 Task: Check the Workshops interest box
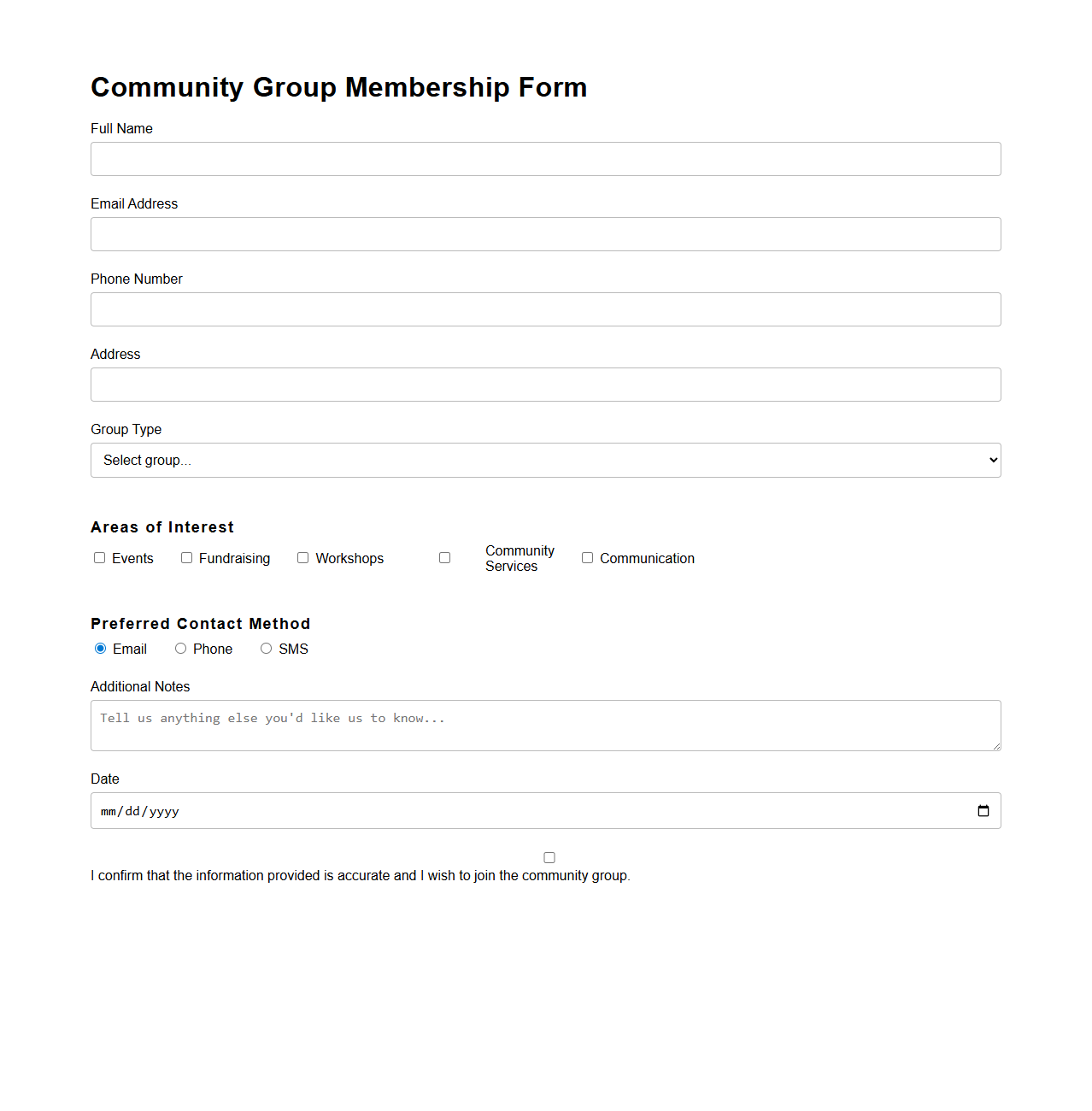click(x=302, y=557)
